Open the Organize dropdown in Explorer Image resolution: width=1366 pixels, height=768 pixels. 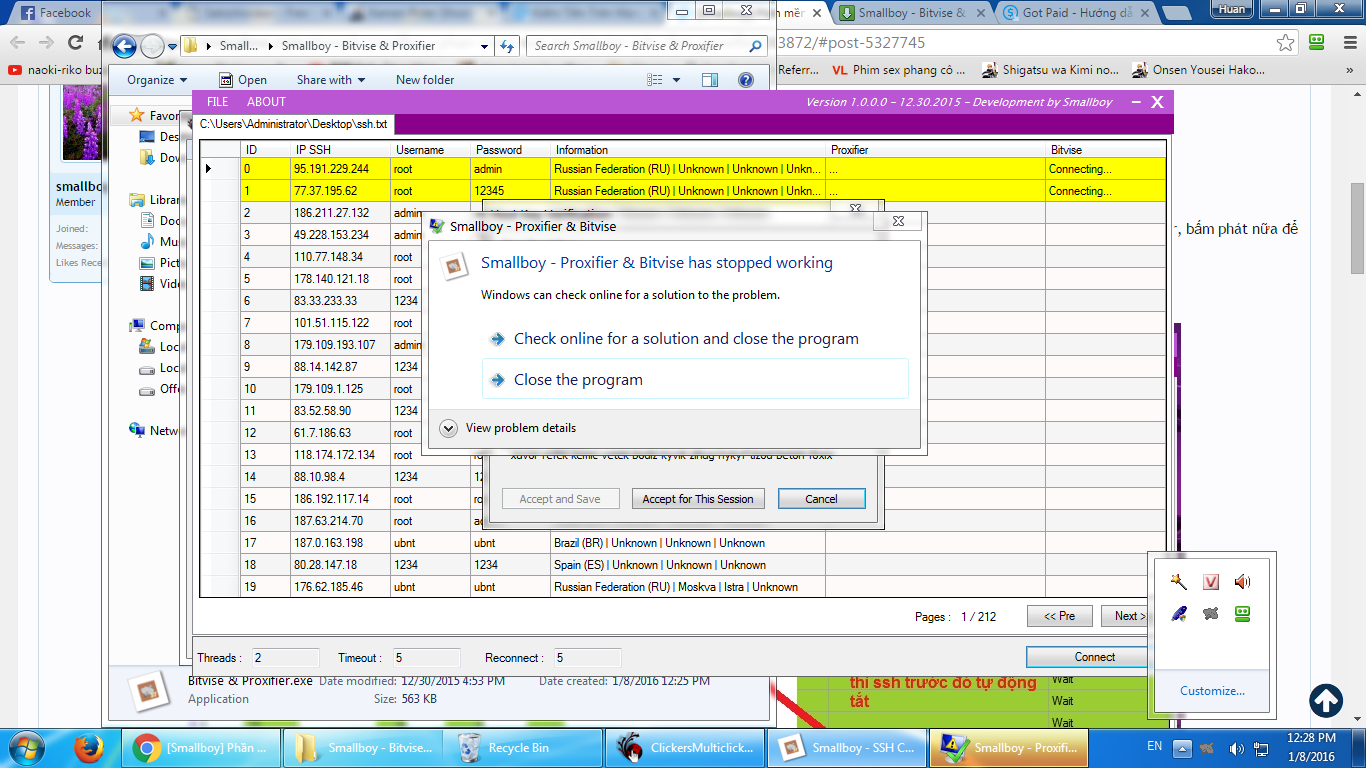coord(157,80)
